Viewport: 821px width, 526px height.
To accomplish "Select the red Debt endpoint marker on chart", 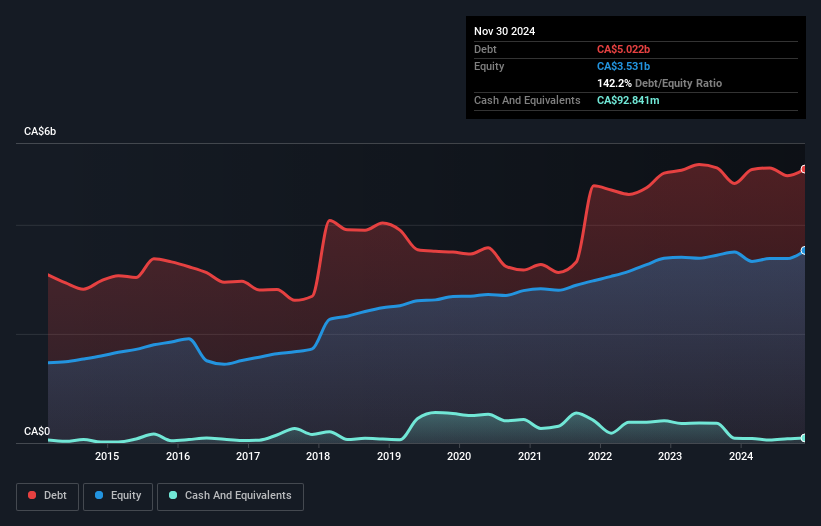I will (x=804, y=169).
